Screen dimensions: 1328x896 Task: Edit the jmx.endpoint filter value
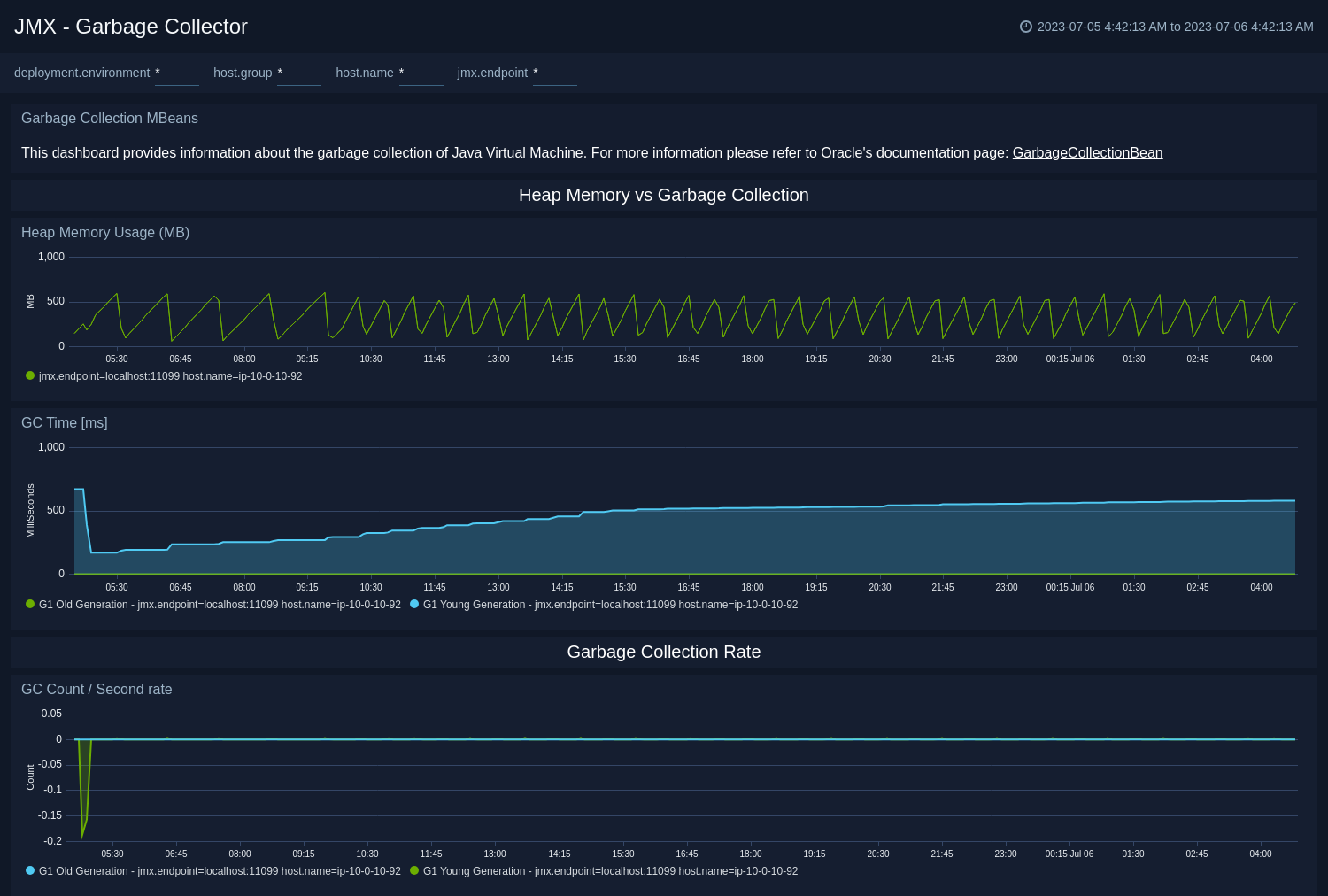pos(555,73)
